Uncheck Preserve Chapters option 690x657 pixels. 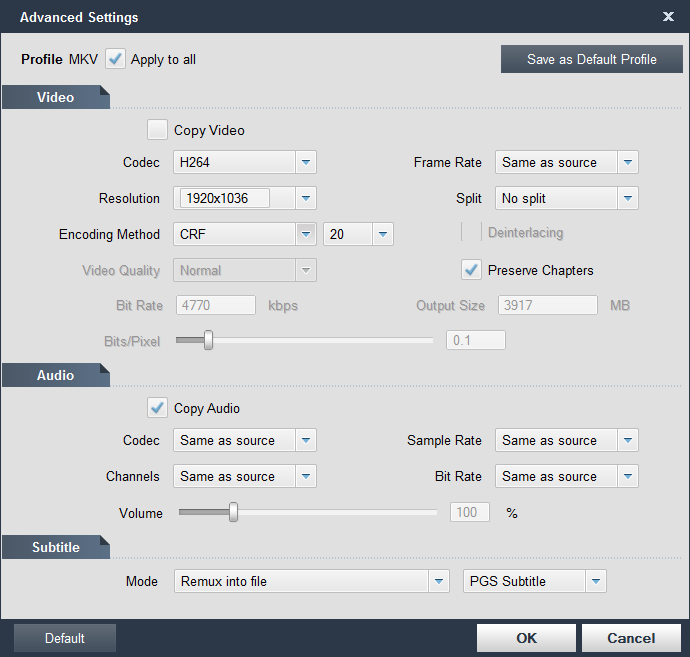(x=471, y=270)
